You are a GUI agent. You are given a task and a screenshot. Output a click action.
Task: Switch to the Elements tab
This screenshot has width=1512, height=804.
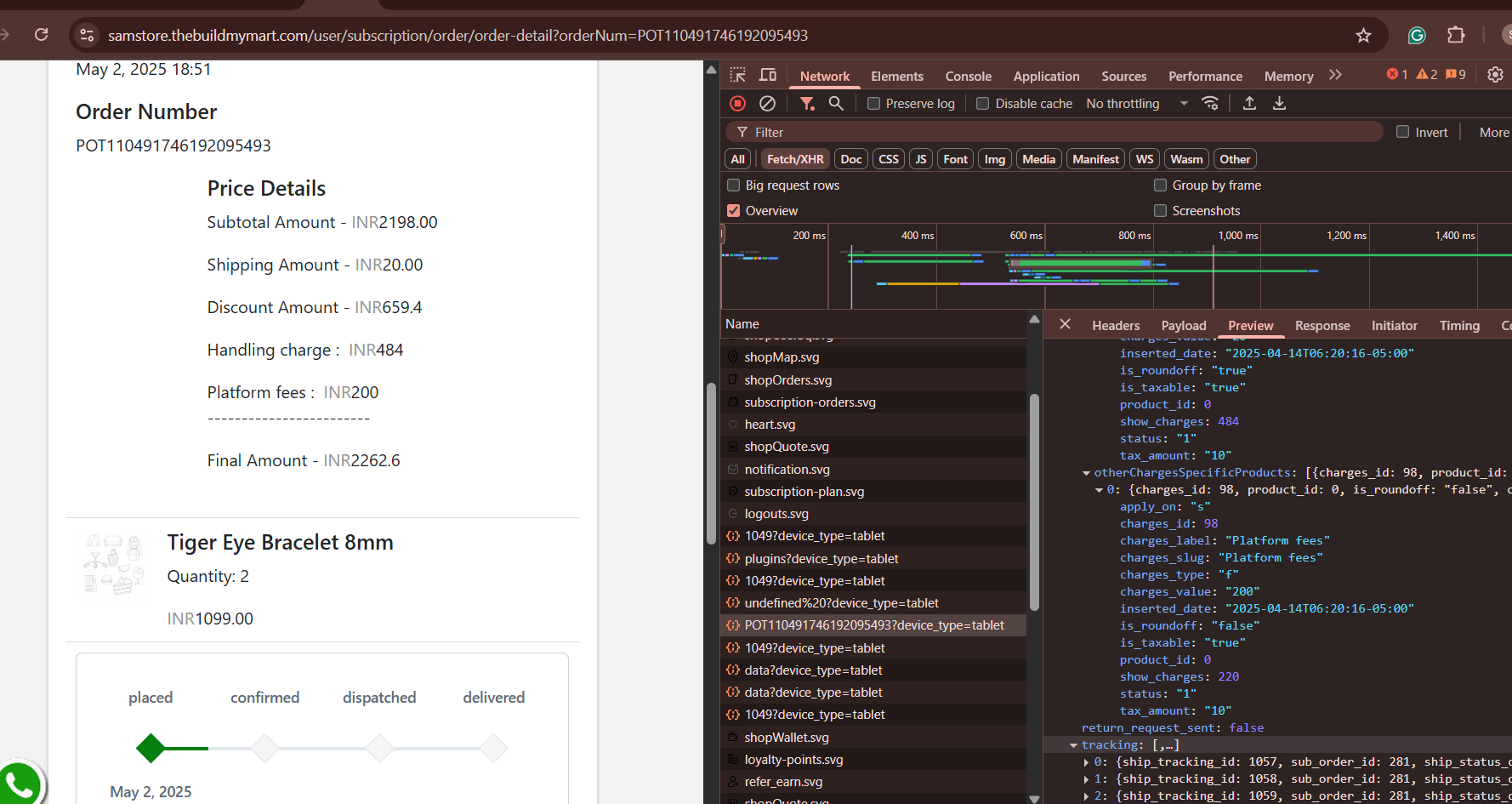tap(896, 76)
